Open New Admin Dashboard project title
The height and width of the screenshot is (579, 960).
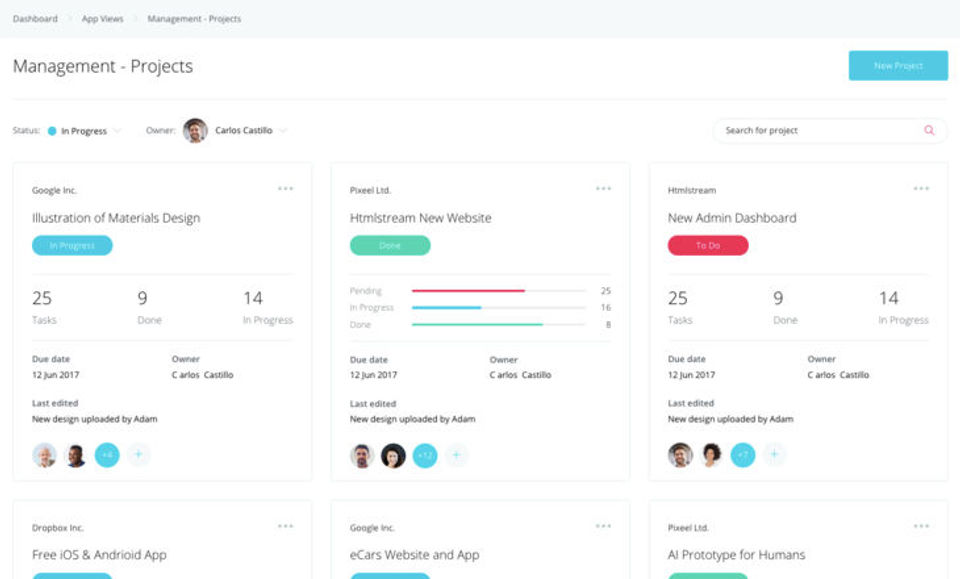pyautogui.click(x=732, y=218)
